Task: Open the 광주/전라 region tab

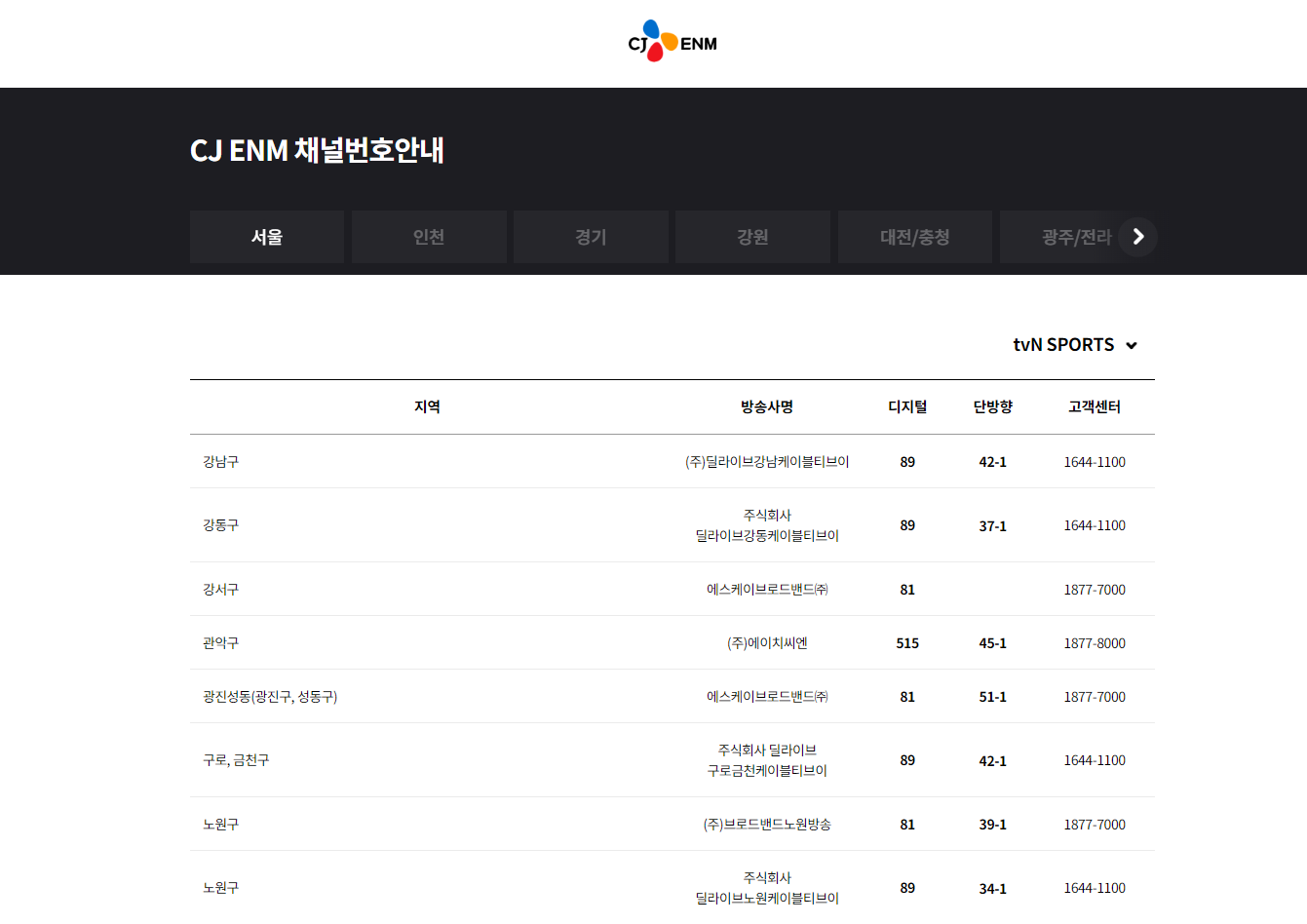Action: 1076,237
